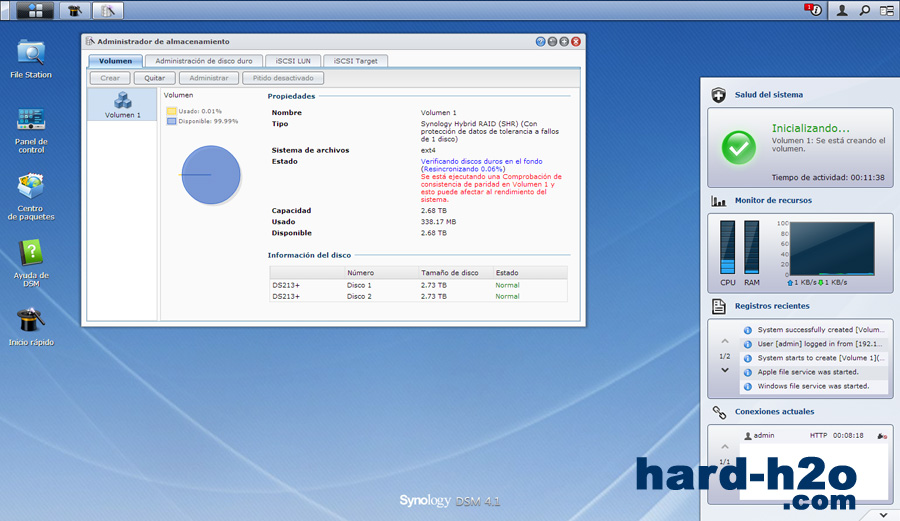Click the info icon beside 'Apple file service was started'
The image size is (900, 521).
tap(747, 372)
